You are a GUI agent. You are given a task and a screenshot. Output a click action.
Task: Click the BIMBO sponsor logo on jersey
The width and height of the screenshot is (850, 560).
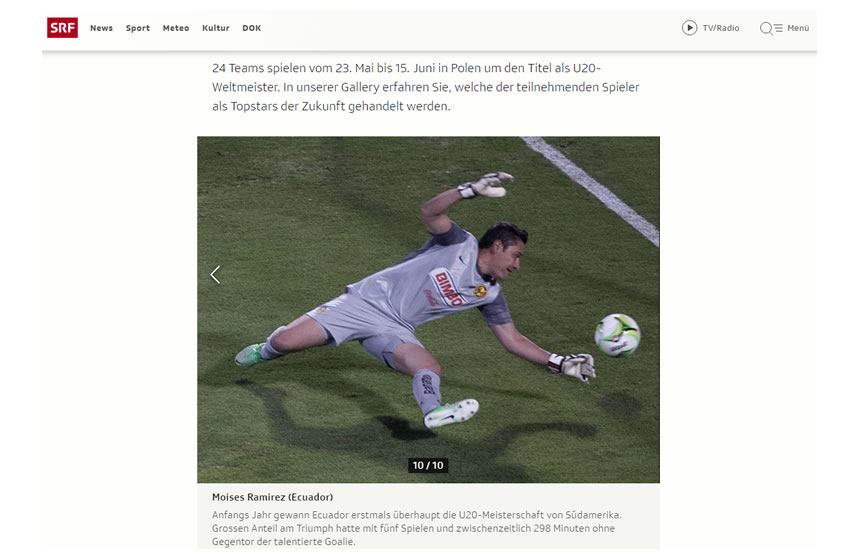point(449,288)
